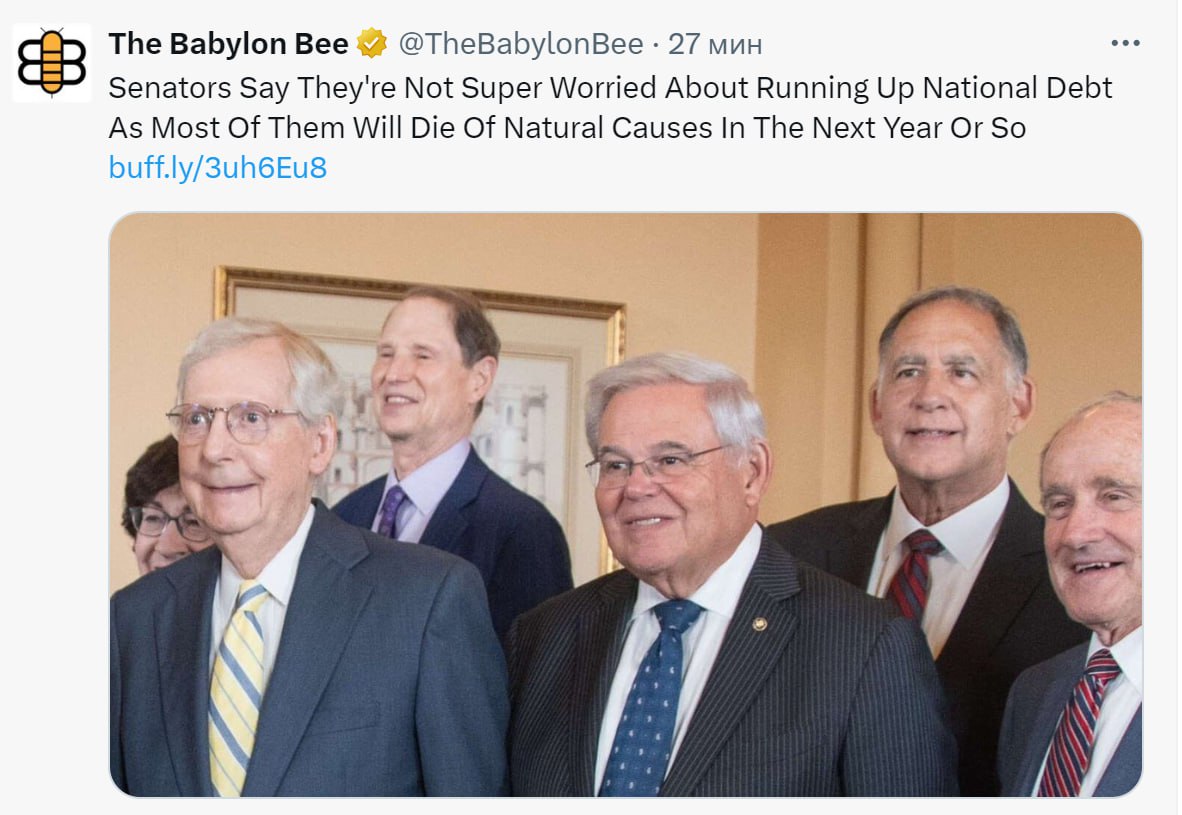Click the @TheBabylonBee handle
Screen dimensions: 1182x815
tap(521, 44)
